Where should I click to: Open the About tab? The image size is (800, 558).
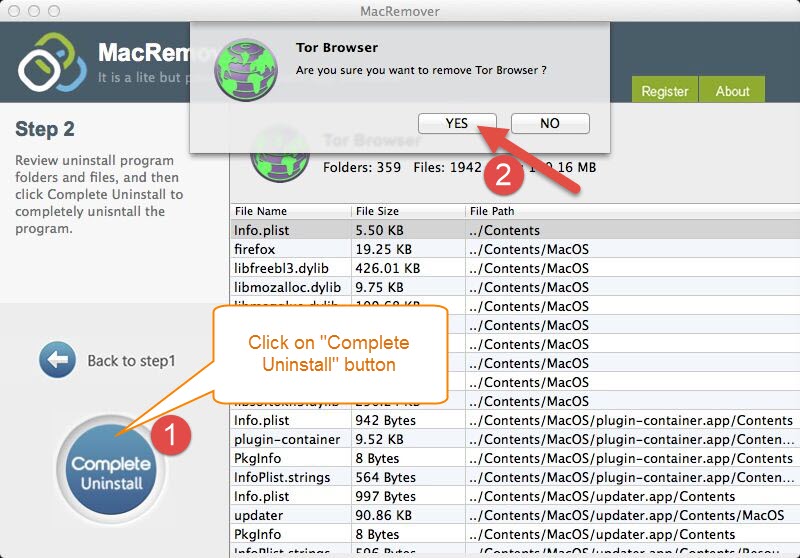click(x=732, y=90)
